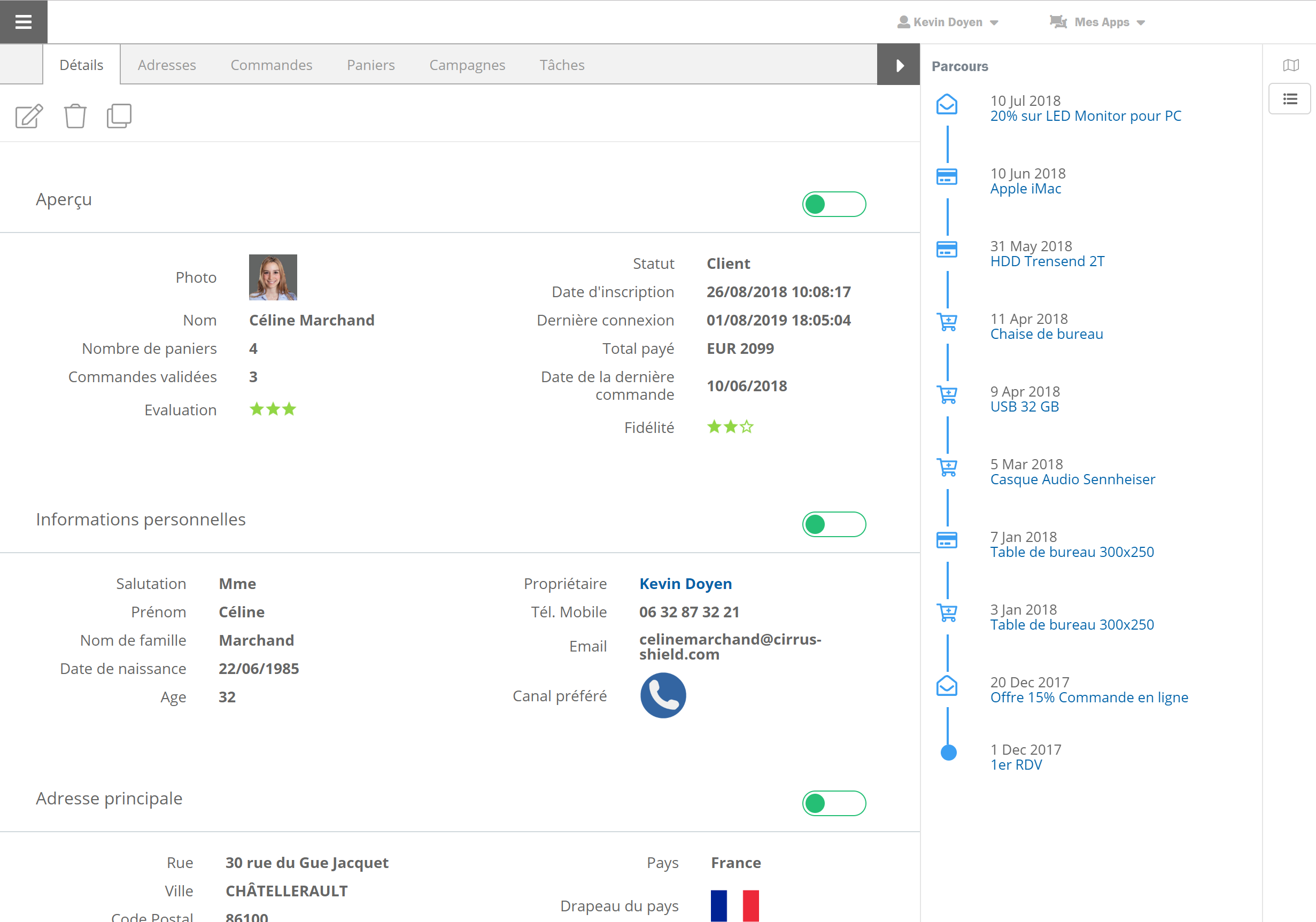This screenshot has height=922, width=1316.
Task: Select the Campagnes tab
Action: click(x=465, y=64)
